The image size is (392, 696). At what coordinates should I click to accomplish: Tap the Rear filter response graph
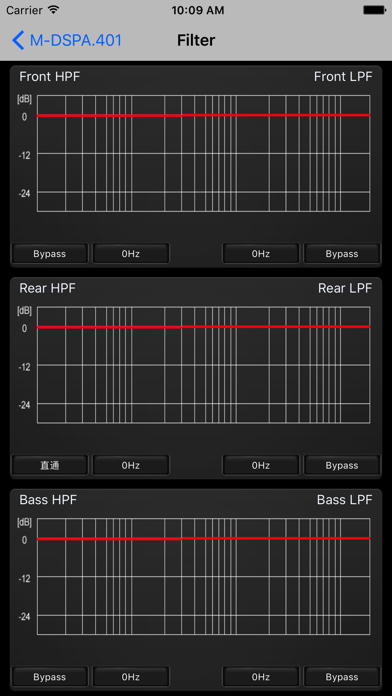coord(203,365)
